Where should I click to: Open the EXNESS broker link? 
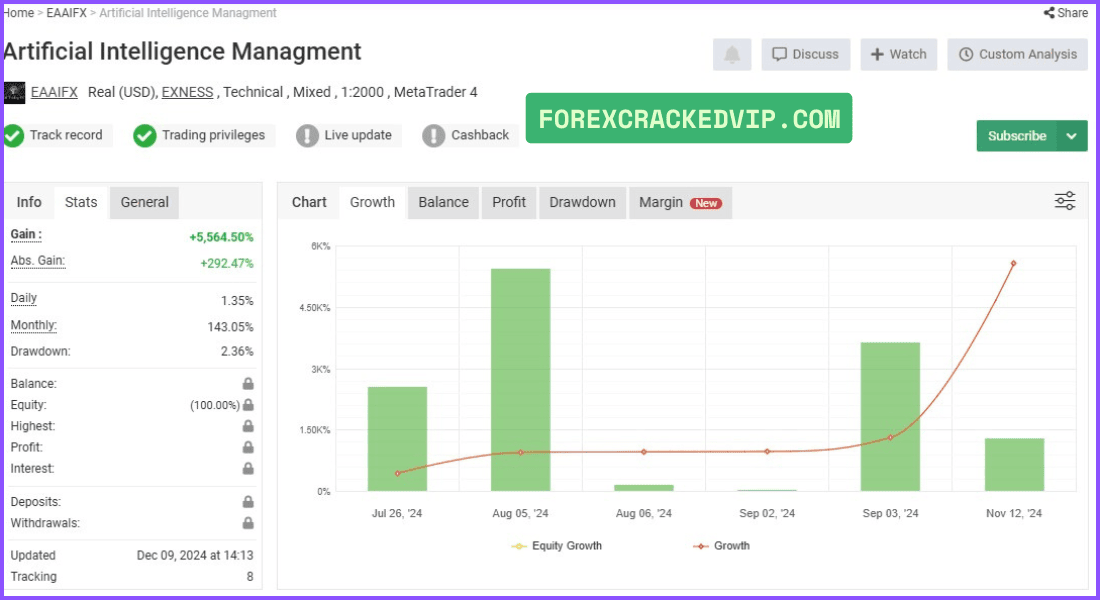tap(187, 93)
